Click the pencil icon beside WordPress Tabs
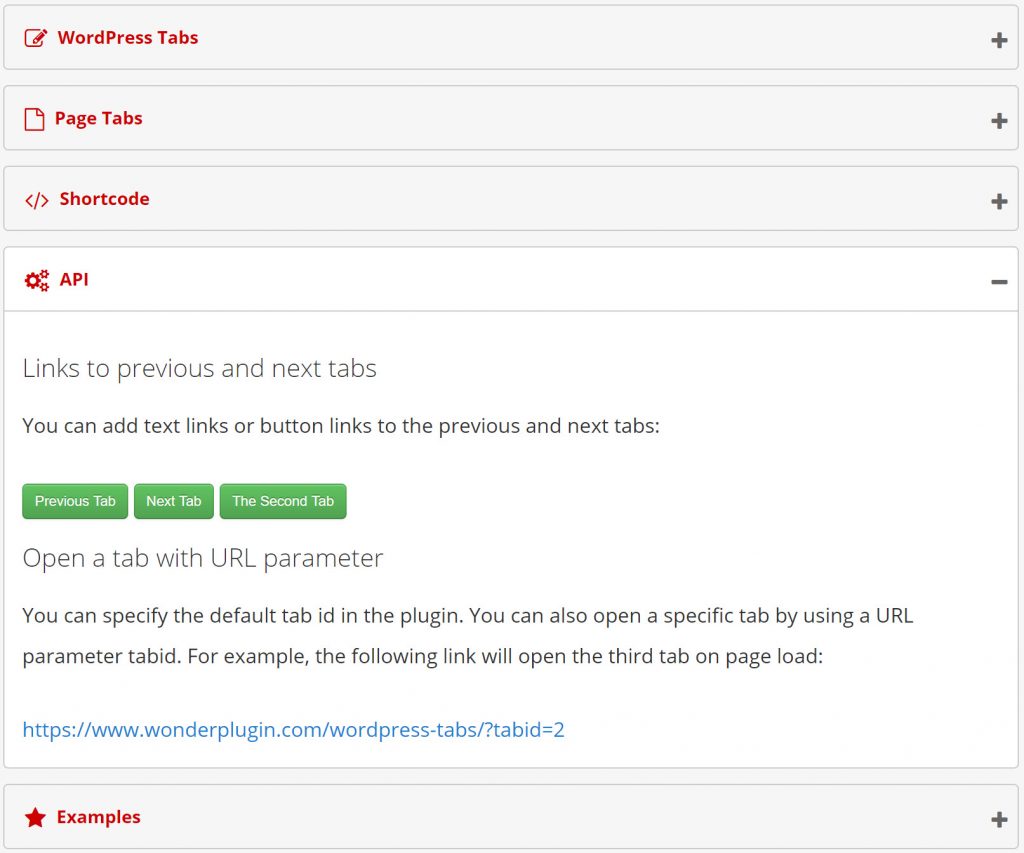Image resolution: width=1024 pixels, height=853 pixels. (36, 37)
